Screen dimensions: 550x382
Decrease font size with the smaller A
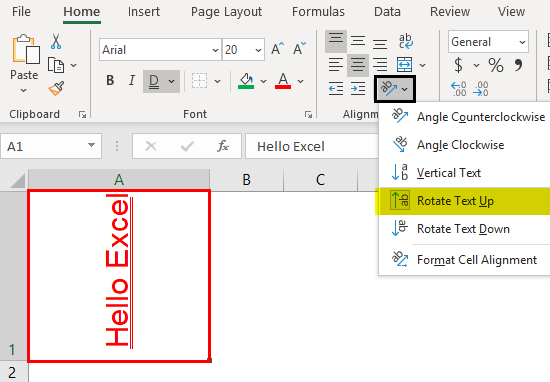coord(299,48)
